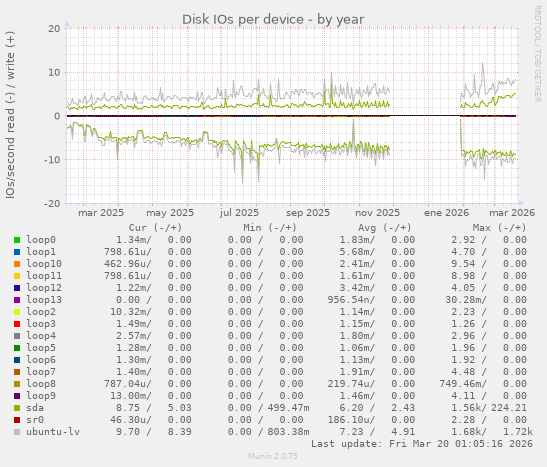
Task: Click the loop11 yellow color swatch
Action: tap(17, 276)
